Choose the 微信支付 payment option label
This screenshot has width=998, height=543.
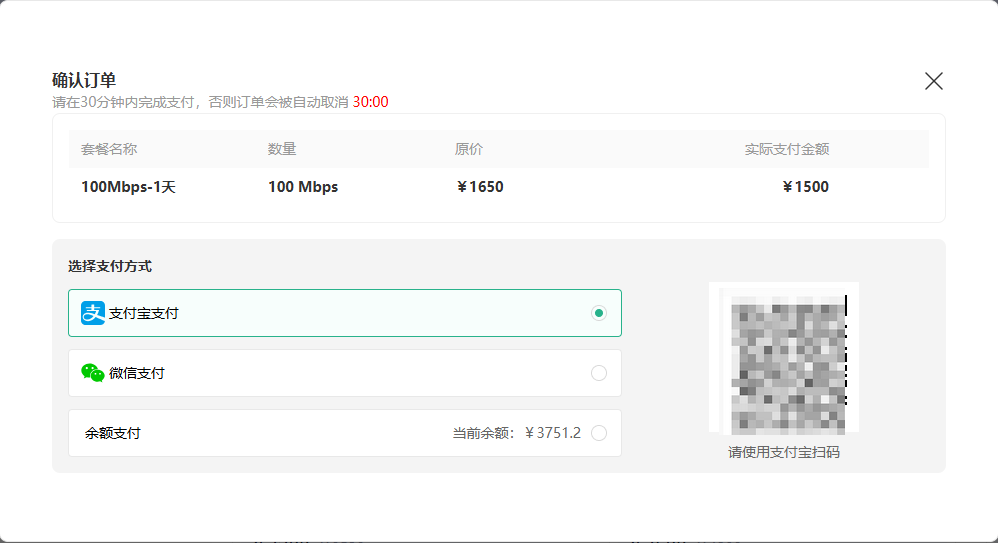point(137,373)
